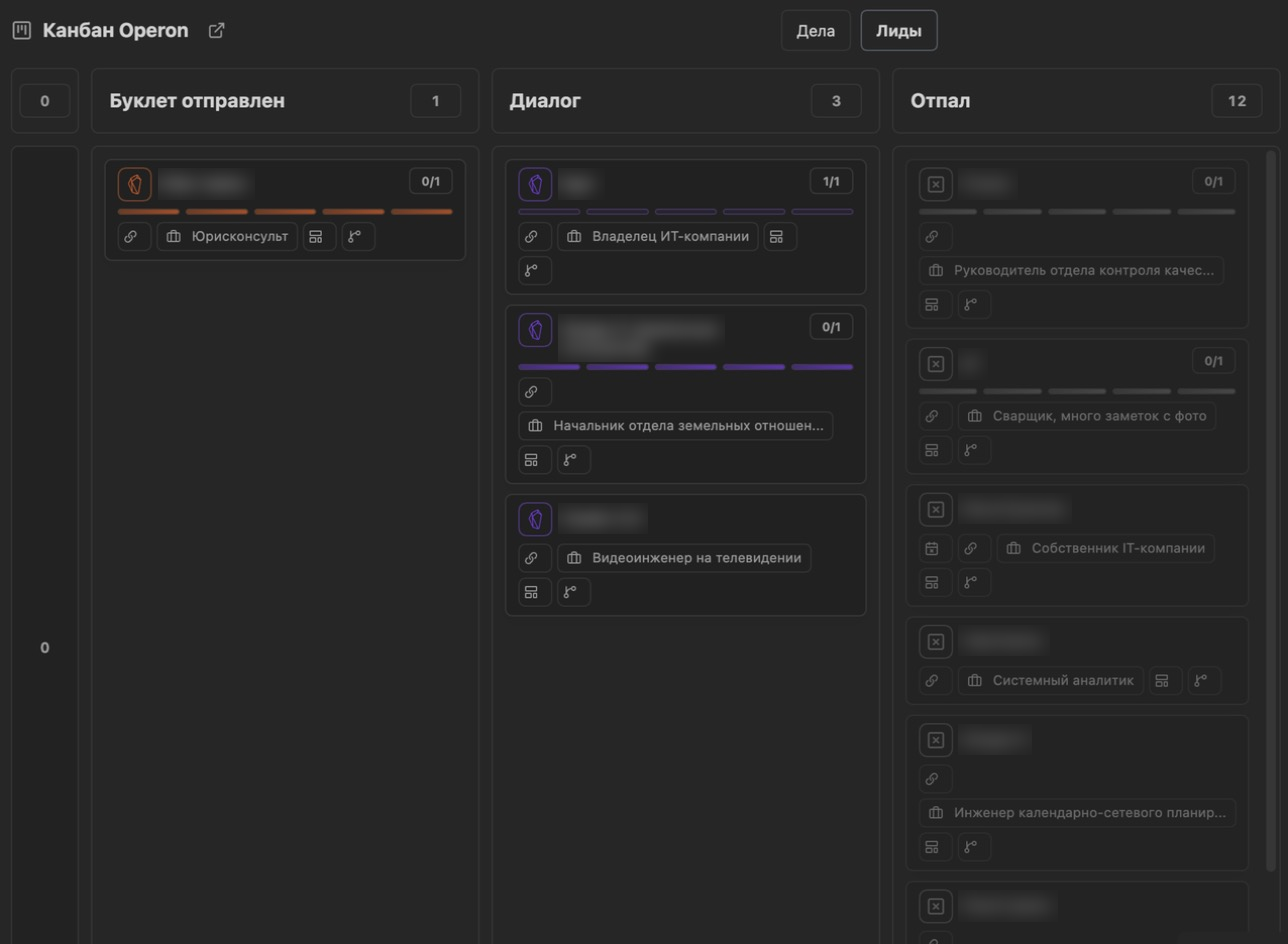The height and width of the screenshot is (944, 1288).
Task: Click the kanban board icon beside the title
Action: pos(22,31)
